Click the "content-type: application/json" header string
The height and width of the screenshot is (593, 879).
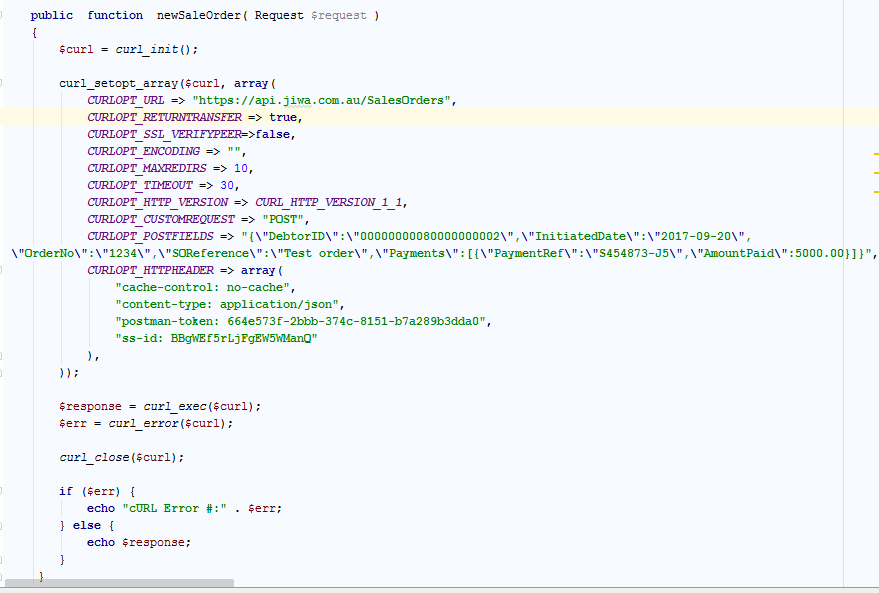pyautogui.click(x=226, y=304)
